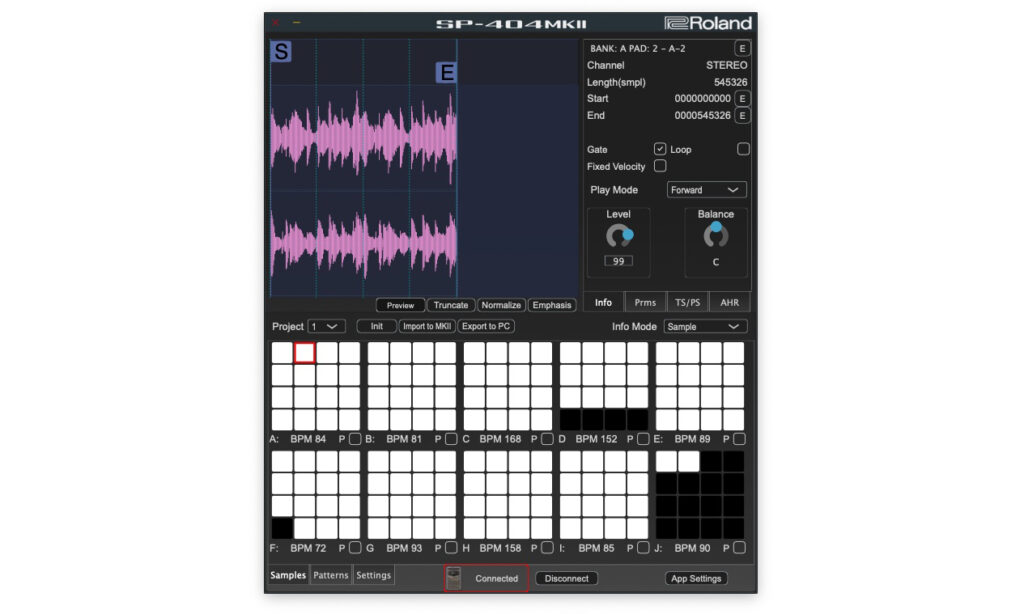The image size is (1024, 614).
Task: Select the S start marker on the waveform
Action: [281, 51]
